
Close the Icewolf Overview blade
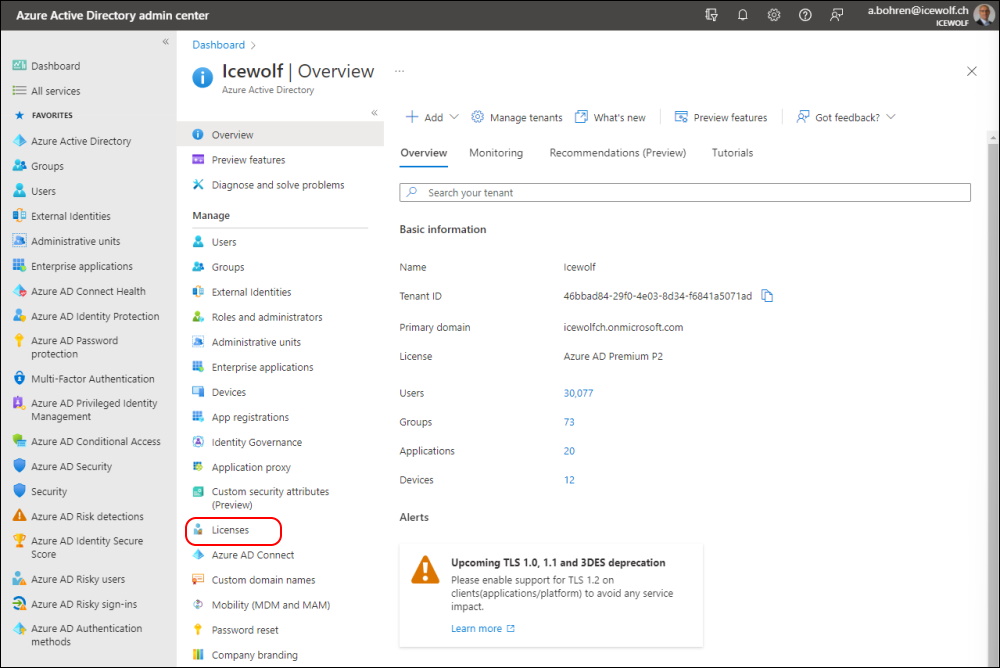coord(971,71)
